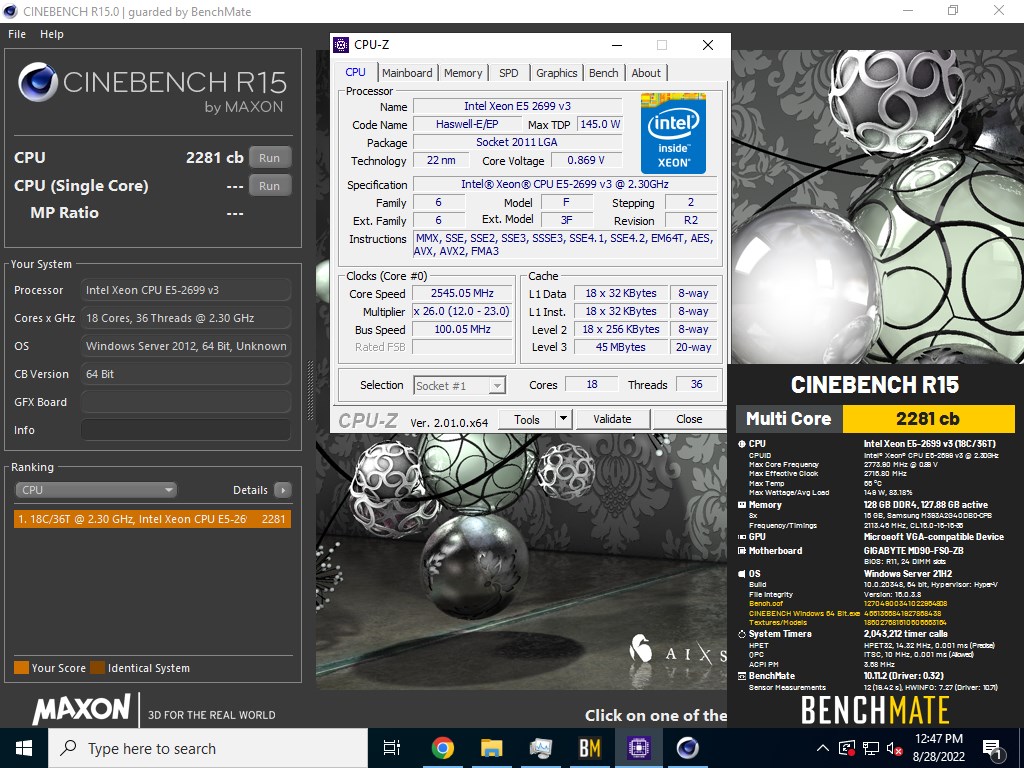Switch to the Bench tab
This screenshot has height=768, width=1024.
(603, 73)
